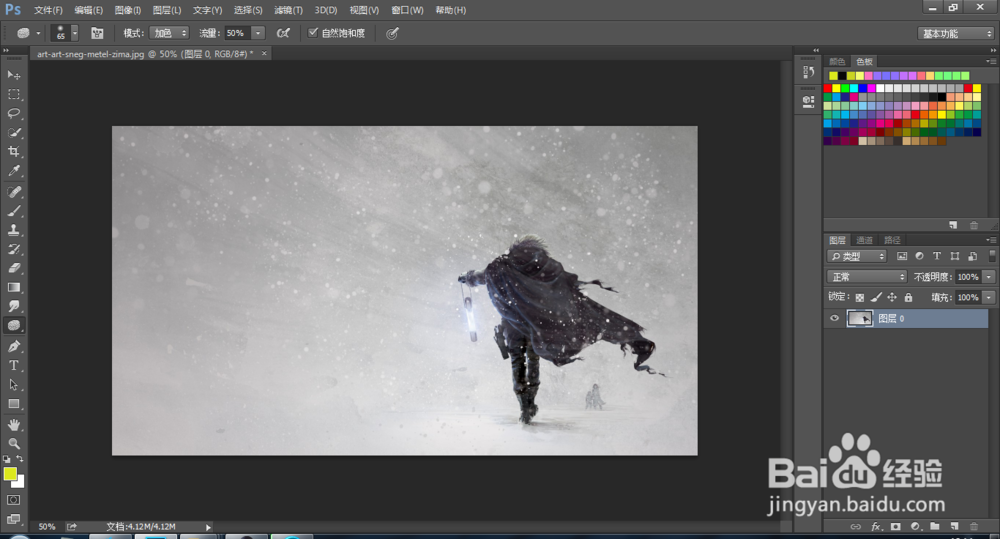
Task: Select the Zoom tool
Action: pos(13,443)
